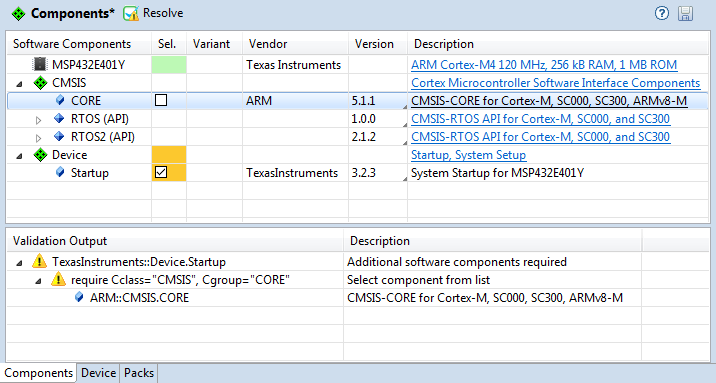Select 'Select component from list' text
This screenshot has height=383, width=716.
(418, 280)
